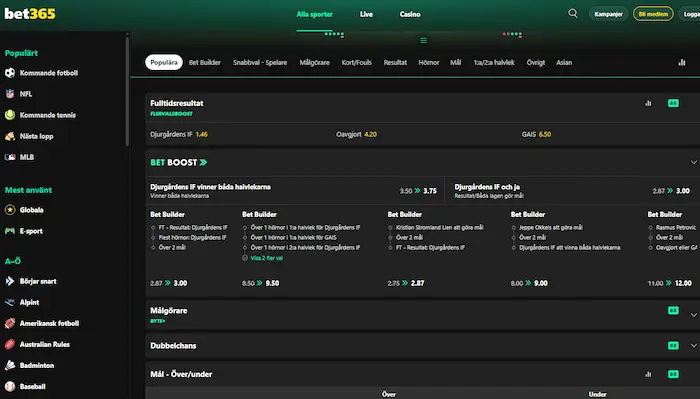Select the MLB logo icon
The height and width of the screenshot is (399, 700).
[10, 157]
